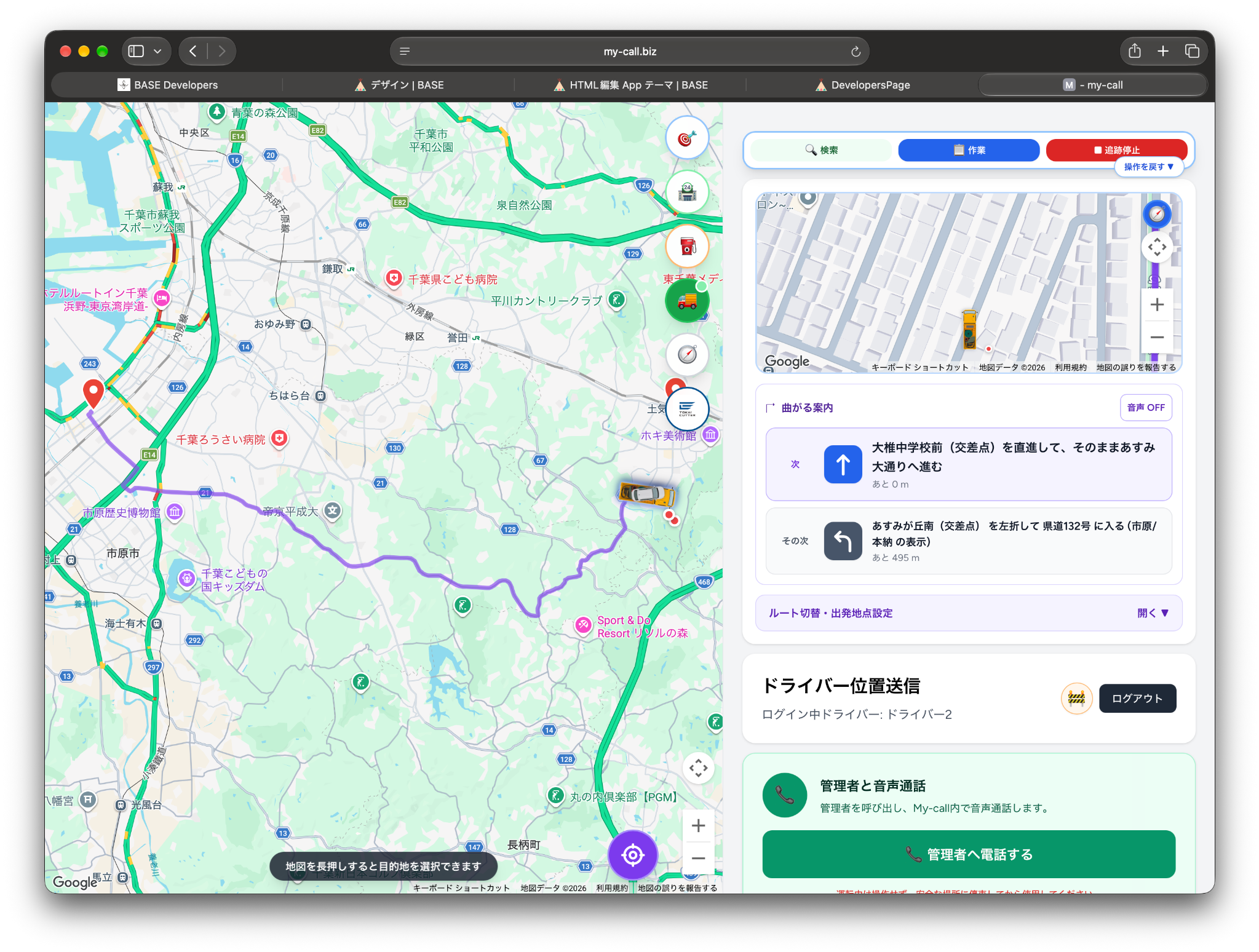
Task: Switch to デザイン | BASE tab
Action: (x=399, y=85)
